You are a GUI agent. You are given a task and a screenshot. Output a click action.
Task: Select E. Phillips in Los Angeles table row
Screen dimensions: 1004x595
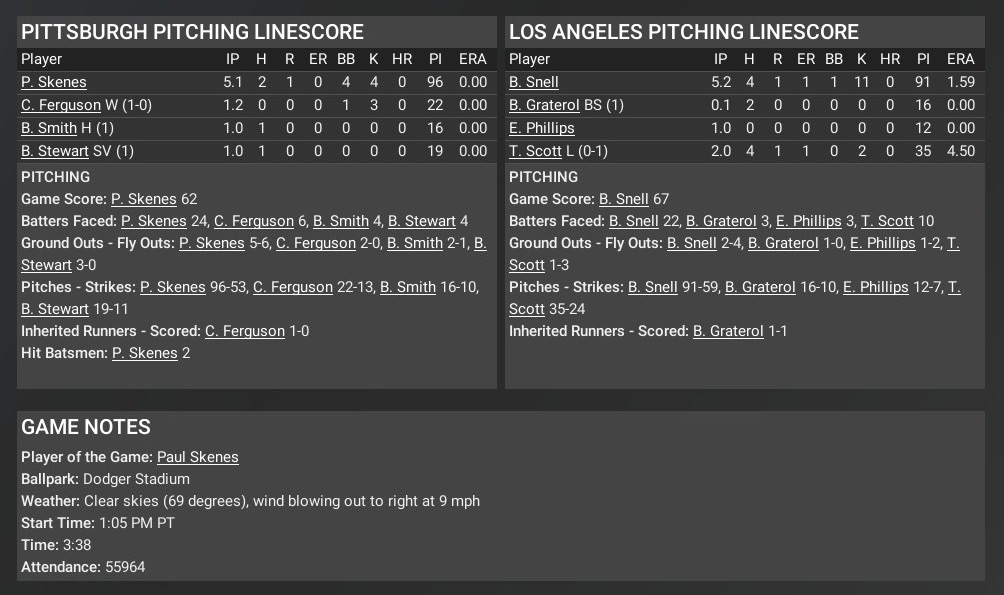(x=542, y=128)
